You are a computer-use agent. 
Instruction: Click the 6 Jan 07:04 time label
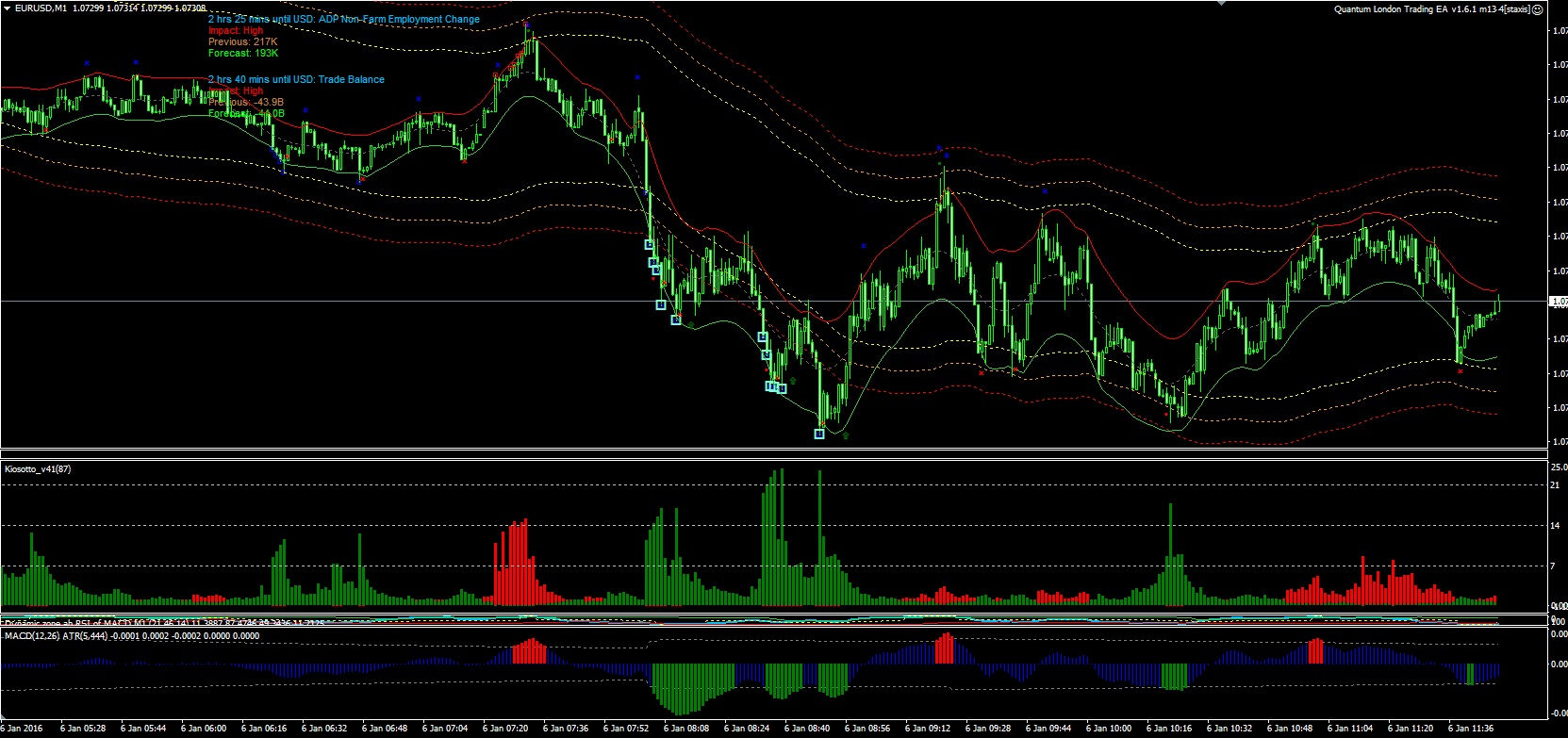click(x=445, y=728)
